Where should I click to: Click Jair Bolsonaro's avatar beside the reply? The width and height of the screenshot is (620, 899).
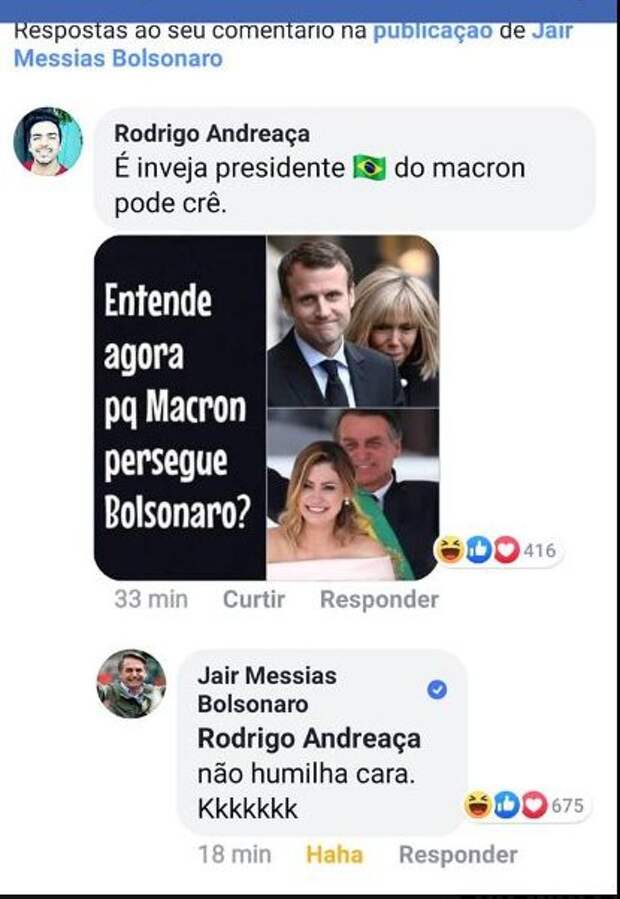coord(131,683)
